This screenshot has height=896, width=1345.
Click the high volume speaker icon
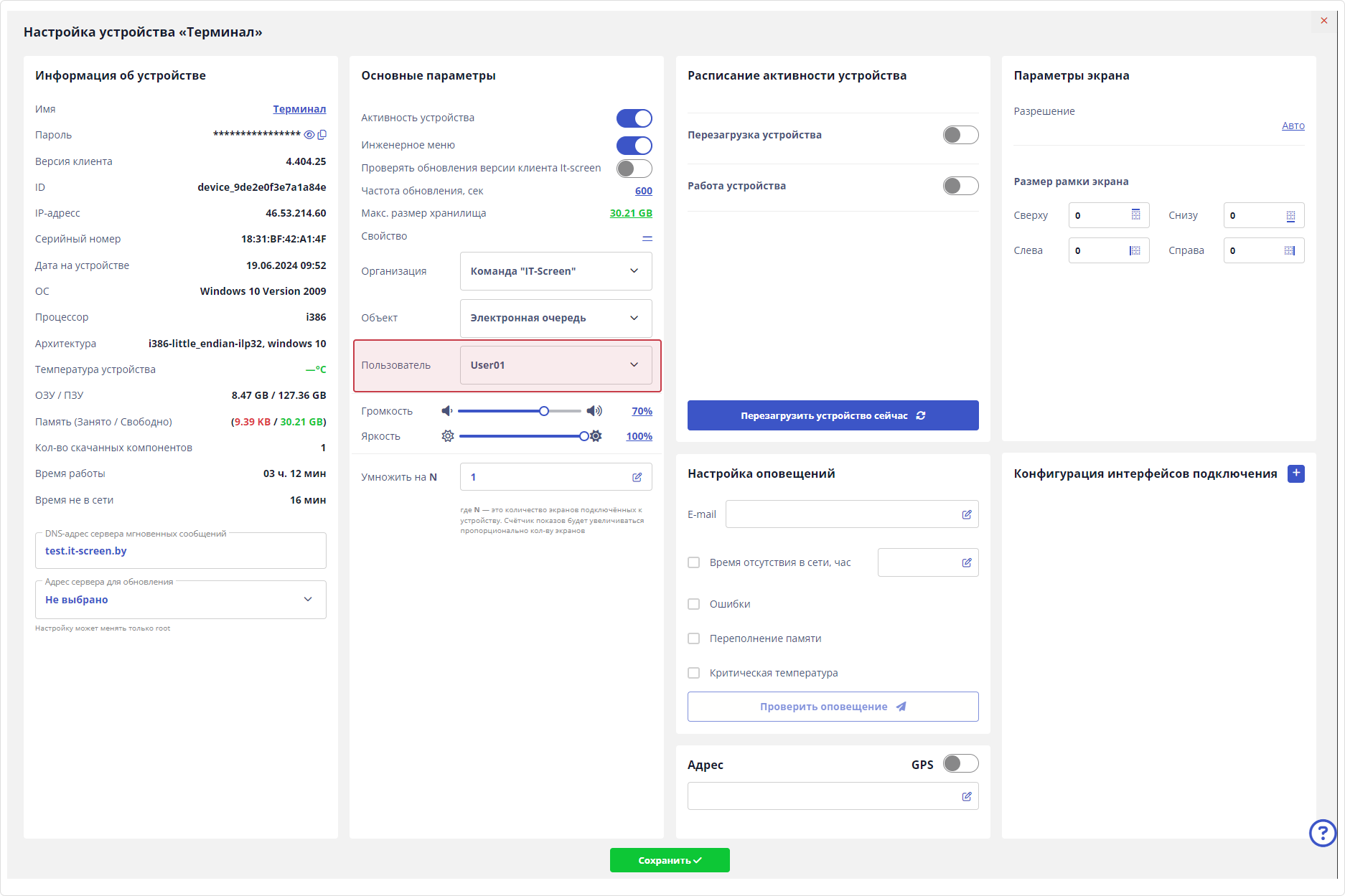tap(594, 411)
